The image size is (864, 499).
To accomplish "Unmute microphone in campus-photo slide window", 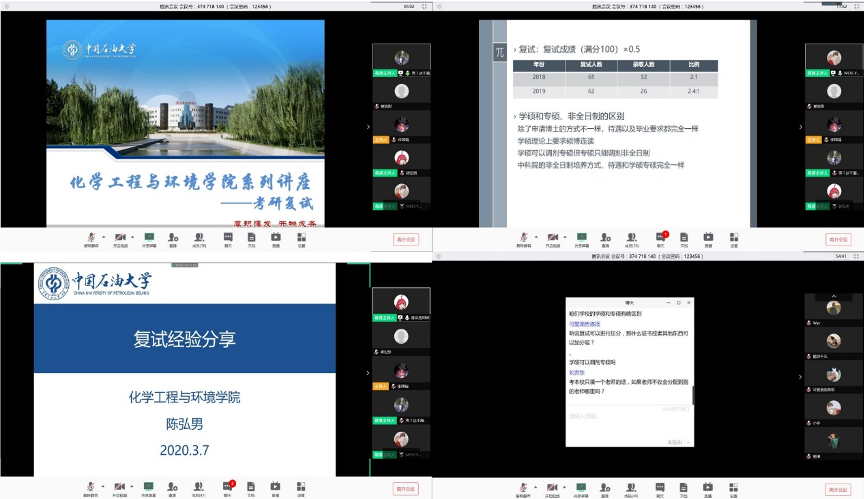I will point(91,239).
